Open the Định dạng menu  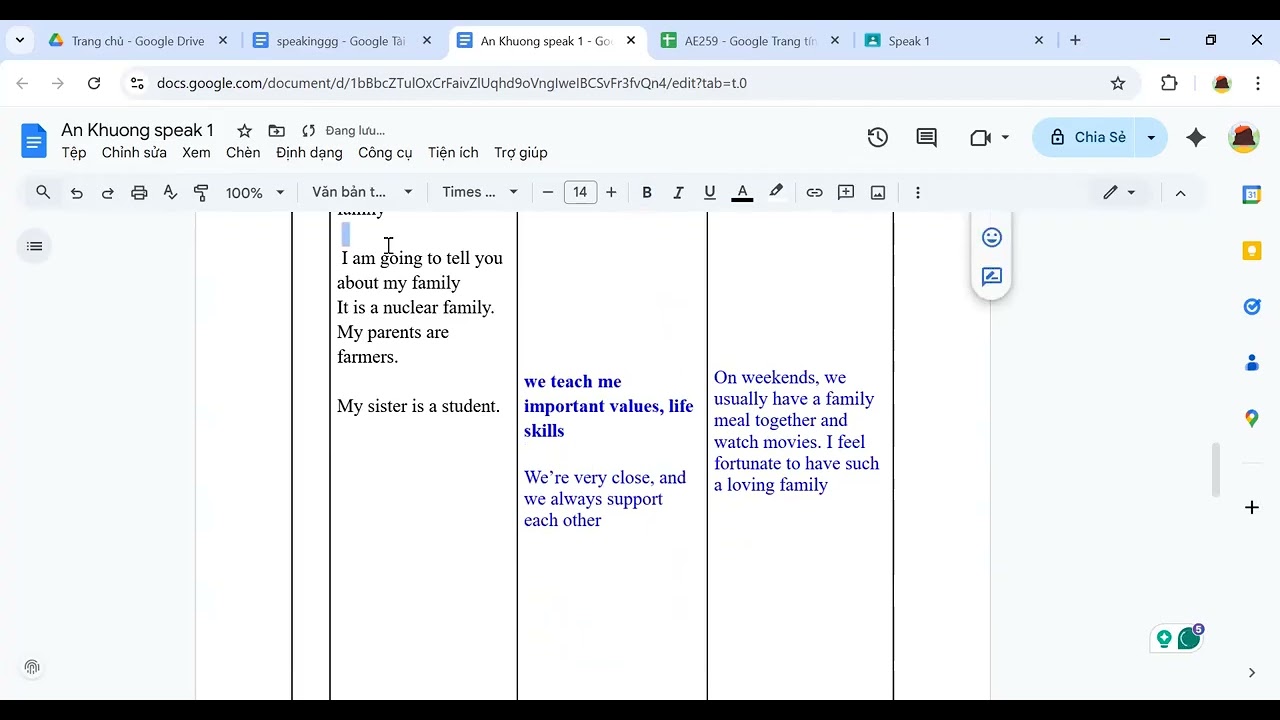(309, 153)
